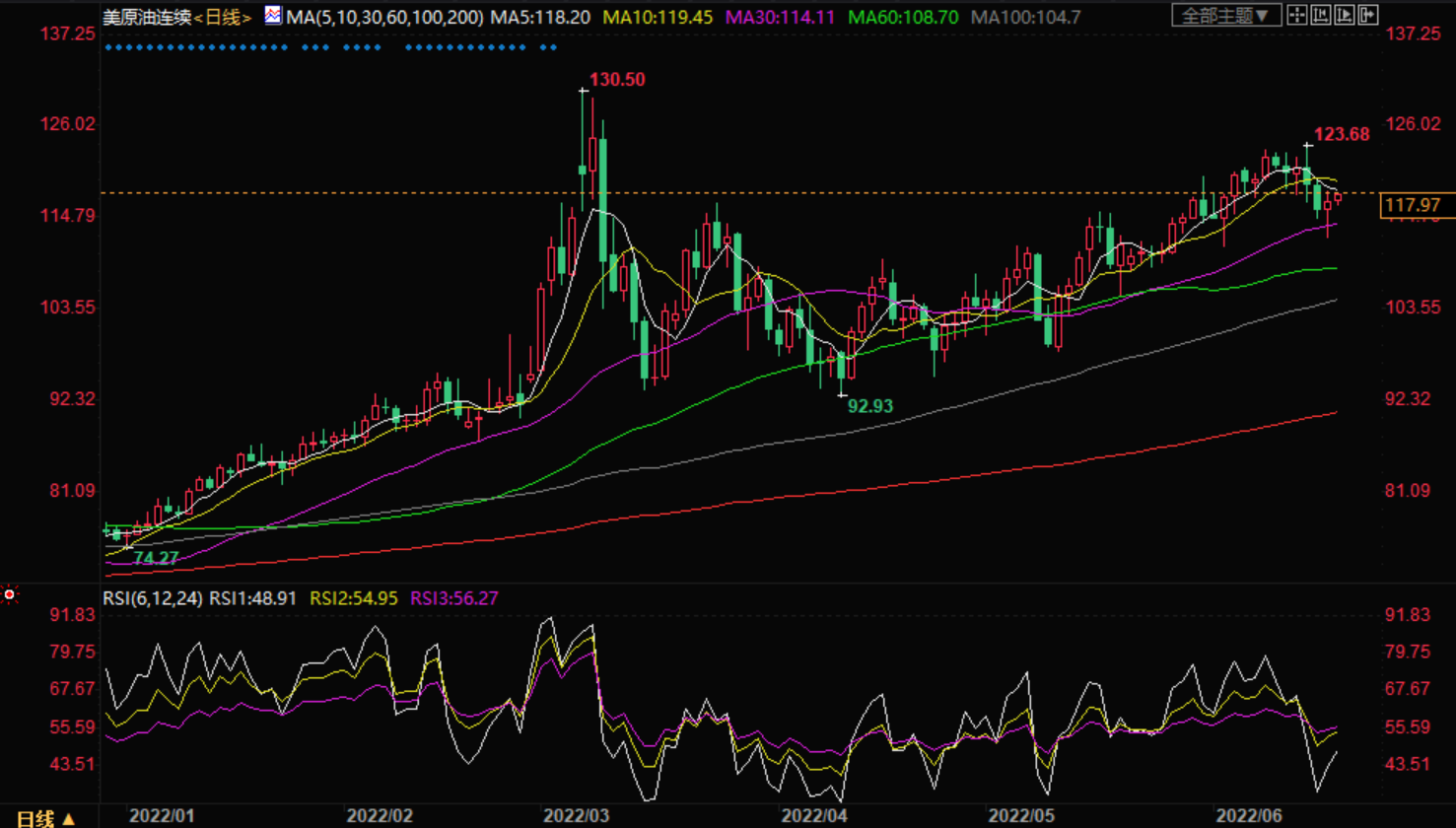Screen dimensions: 1456x828
Task: Open the 全部主题 dropdown
Action: (1226, 15)
